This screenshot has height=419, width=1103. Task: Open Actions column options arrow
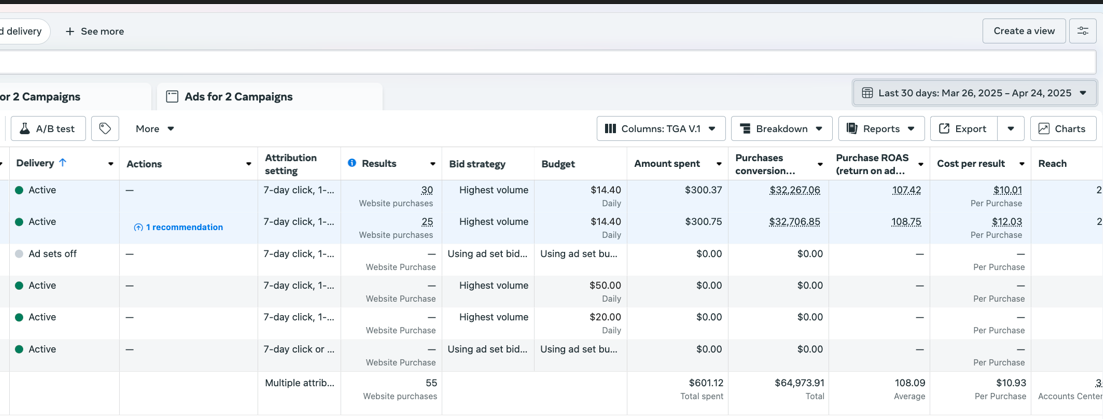[x=248, y=164]
